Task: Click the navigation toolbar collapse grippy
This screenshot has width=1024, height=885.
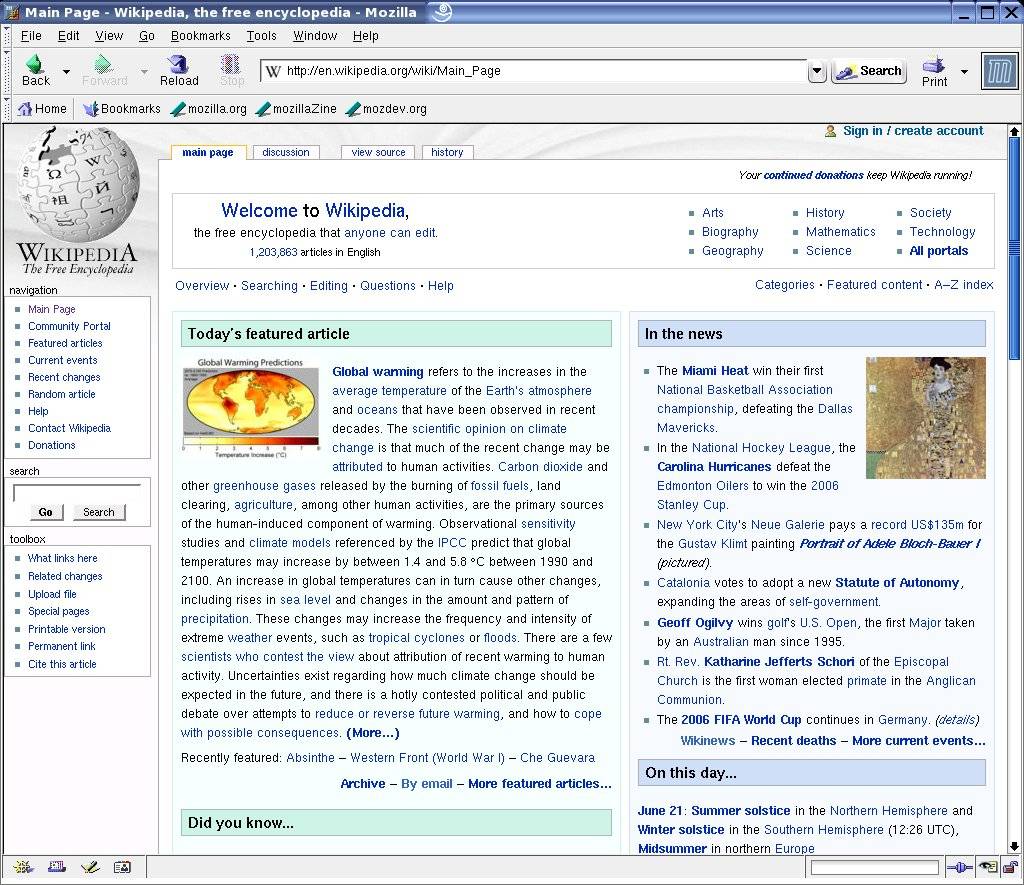Action: click(7, 71)
